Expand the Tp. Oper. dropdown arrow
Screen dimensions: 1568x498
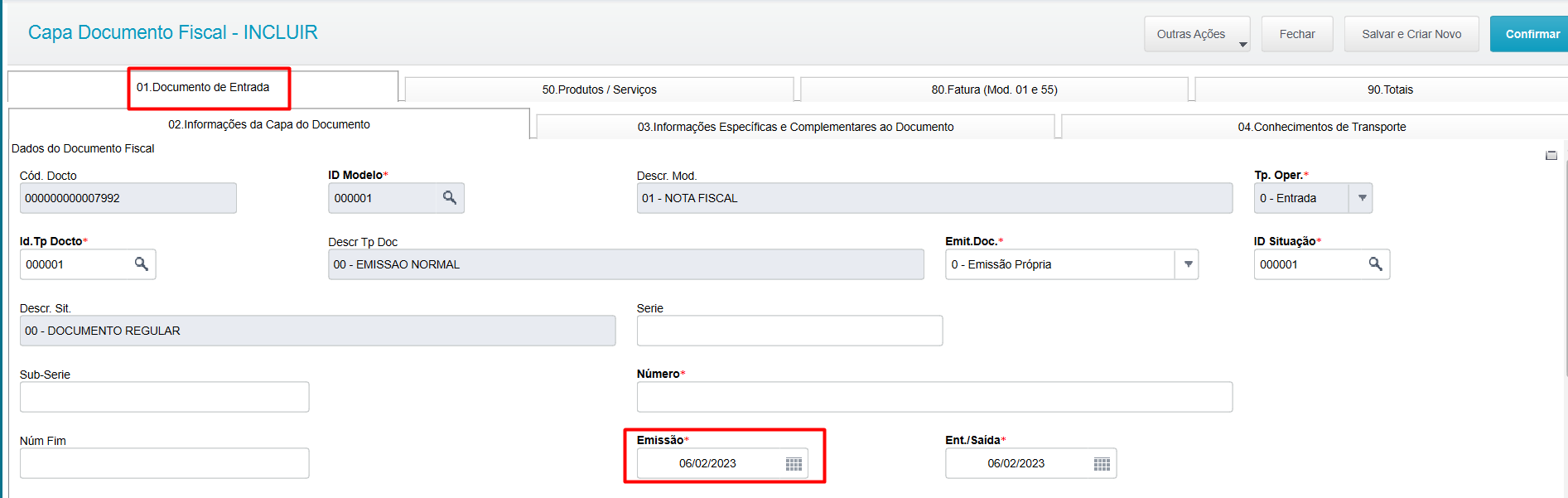point(1362,198)
